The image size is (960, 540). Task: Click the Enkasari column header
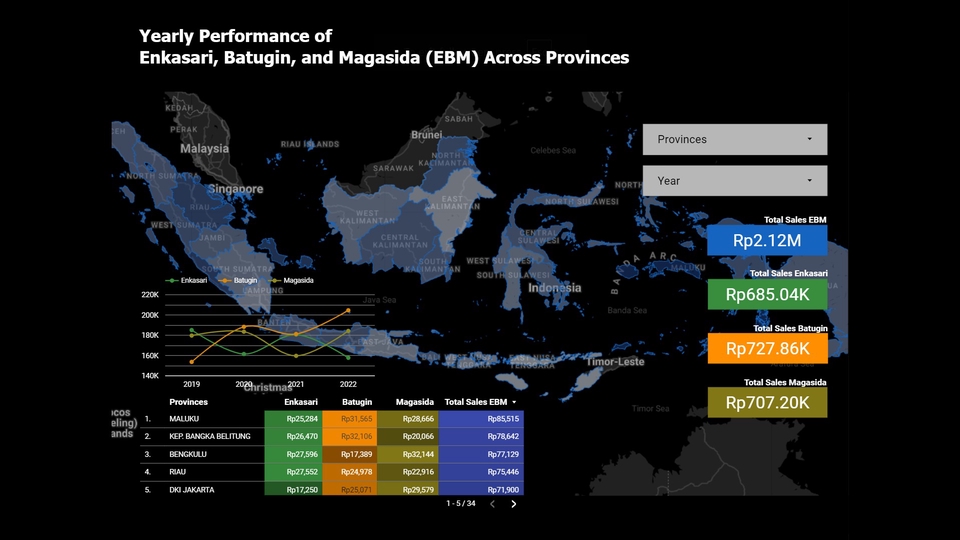click(x=301, y=402)
